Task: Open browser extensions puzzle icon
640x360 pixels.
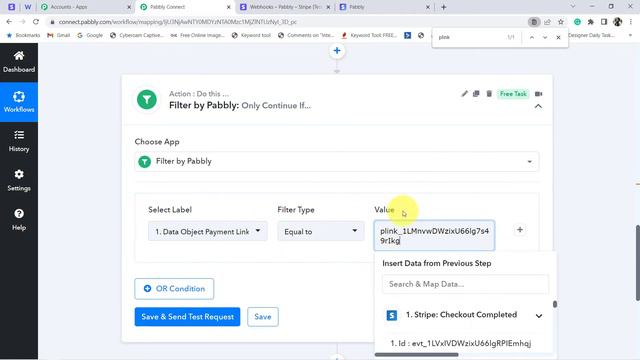Action: point(591,22)
